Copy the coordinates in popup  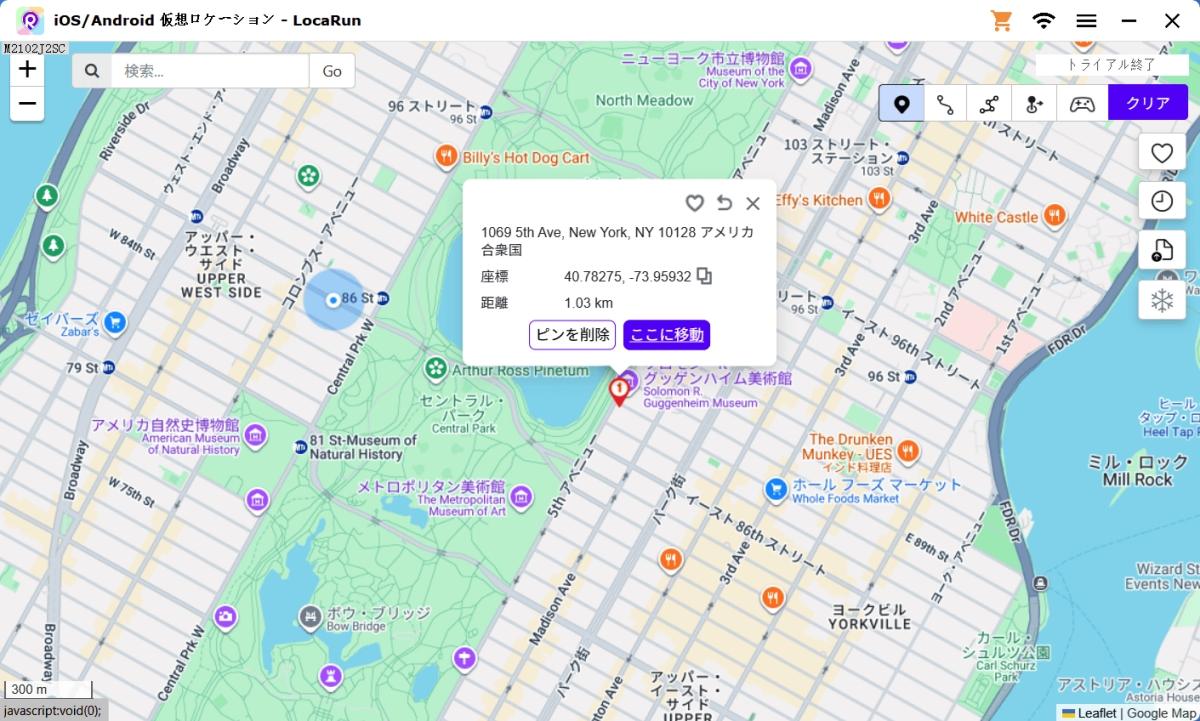point(705,276)
